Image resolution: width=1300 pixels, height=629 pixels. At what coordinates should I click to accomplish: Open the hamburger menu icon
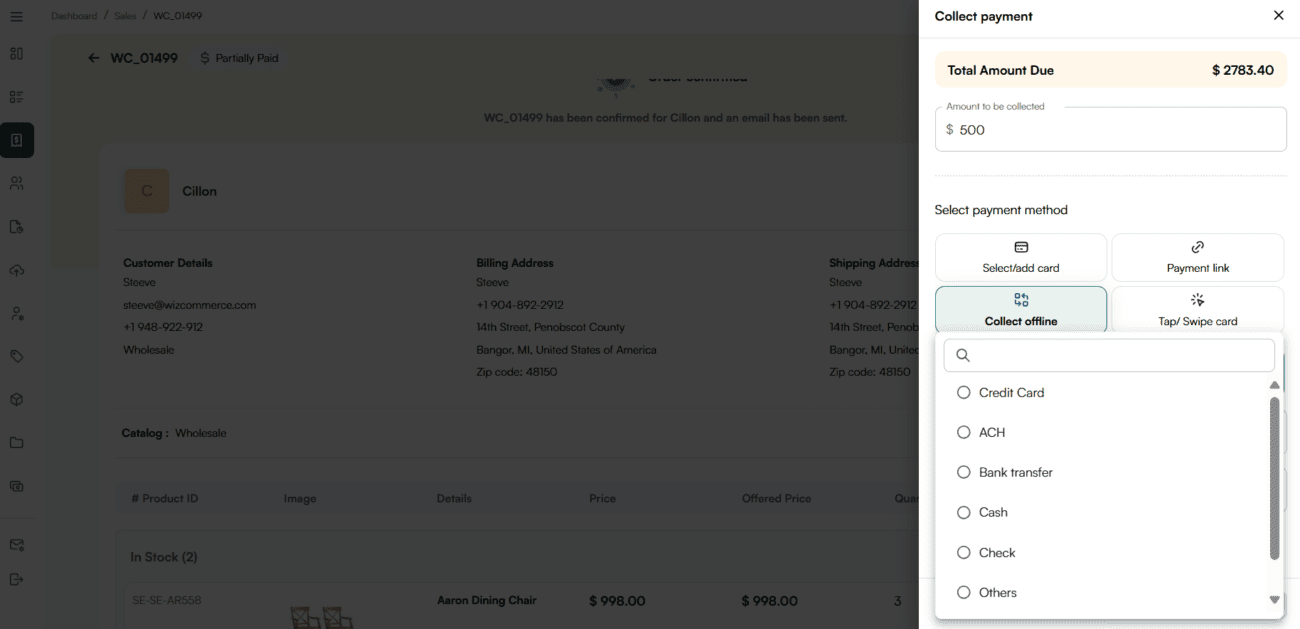tap(16, 17)
